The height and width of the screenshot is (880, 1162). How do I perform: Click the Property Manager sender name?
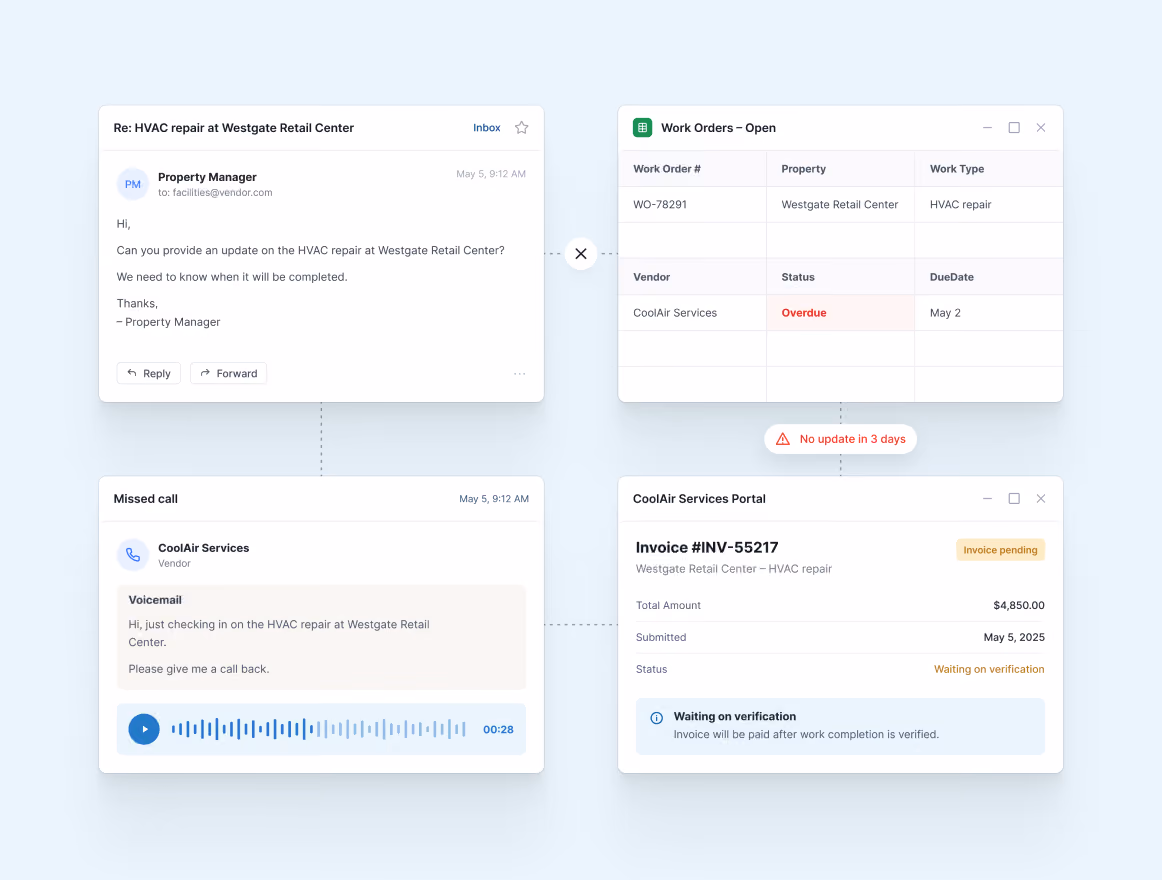click(x=208, y=176)
